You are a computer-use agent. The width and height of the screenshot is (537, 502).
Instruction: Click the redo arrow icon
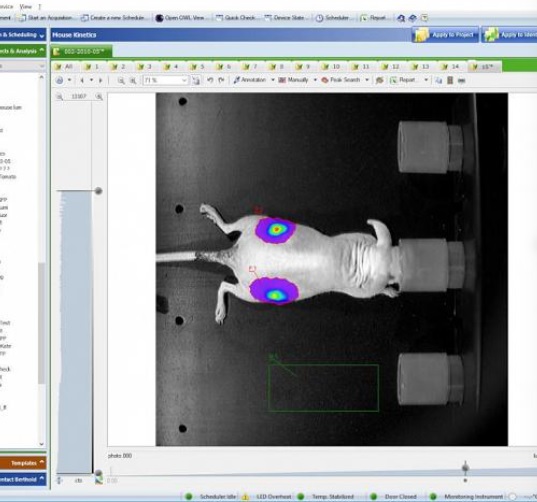click(x=221, y=80)
